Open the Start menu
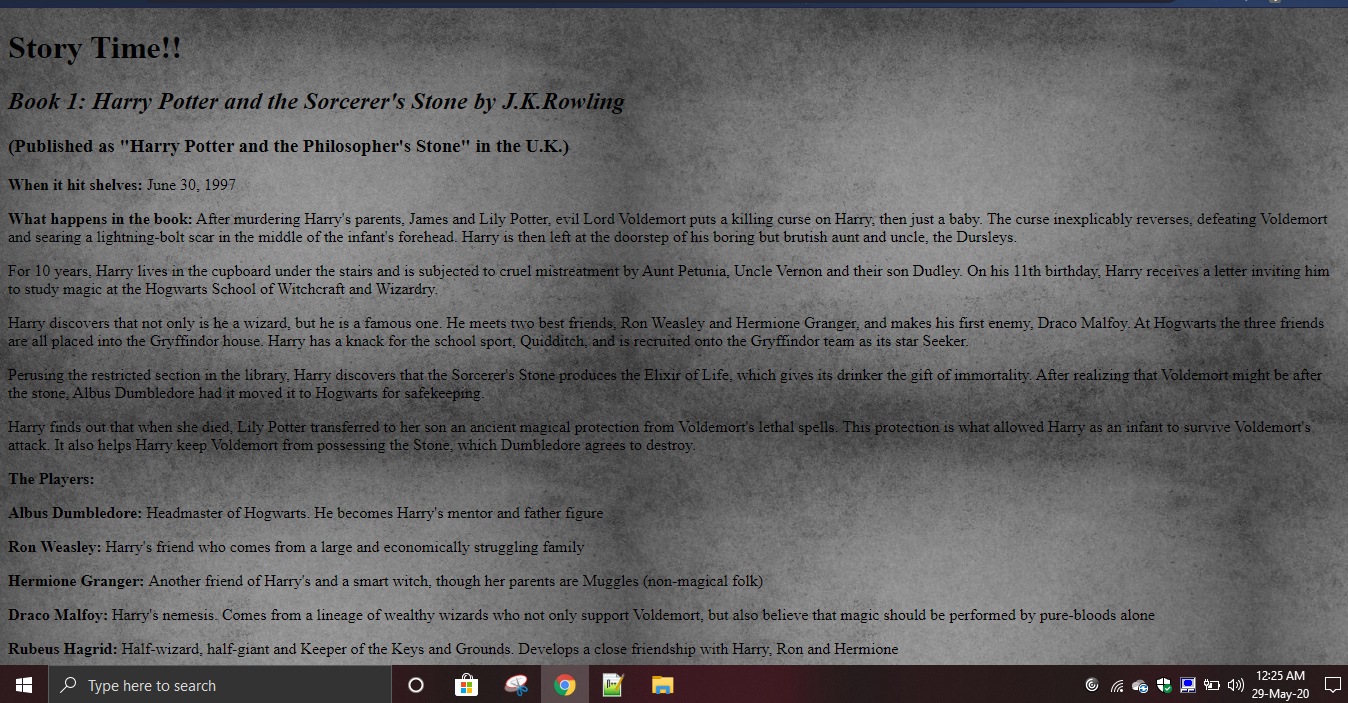This screenshot has width=1348, height=703. [23, 685]
